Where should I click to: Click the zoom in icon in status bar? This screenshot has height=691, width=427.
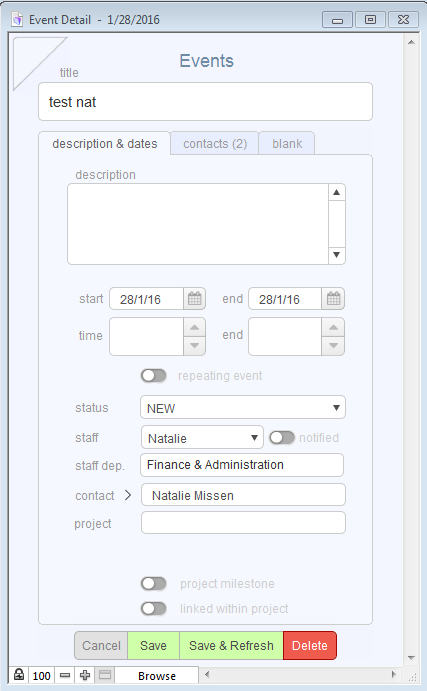pos(85,675)
